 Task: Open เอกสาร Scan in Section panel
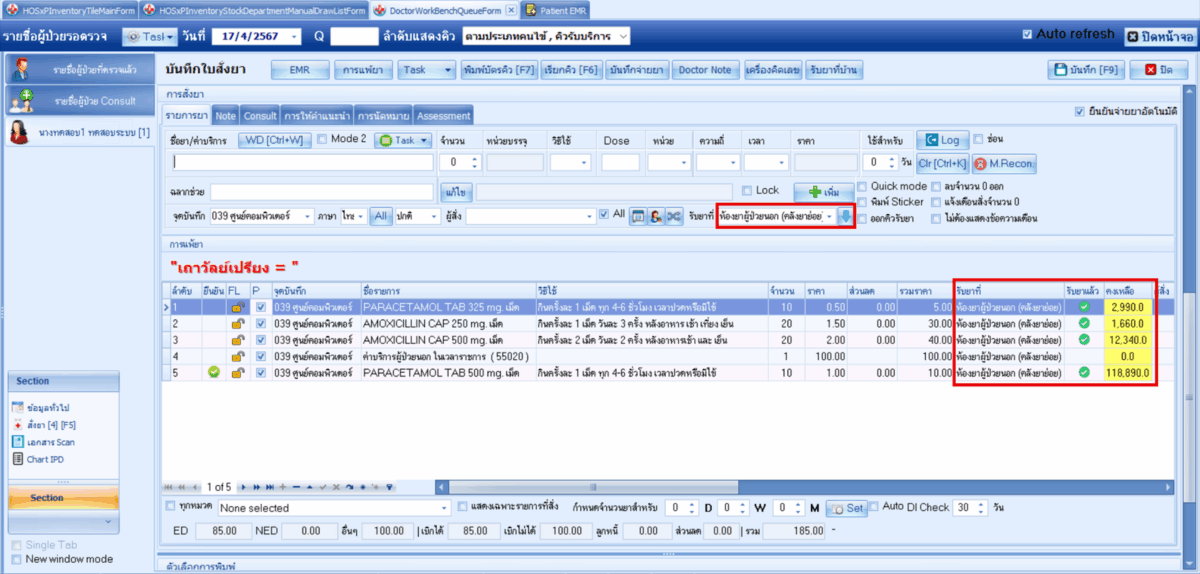[x=50, y=442]
